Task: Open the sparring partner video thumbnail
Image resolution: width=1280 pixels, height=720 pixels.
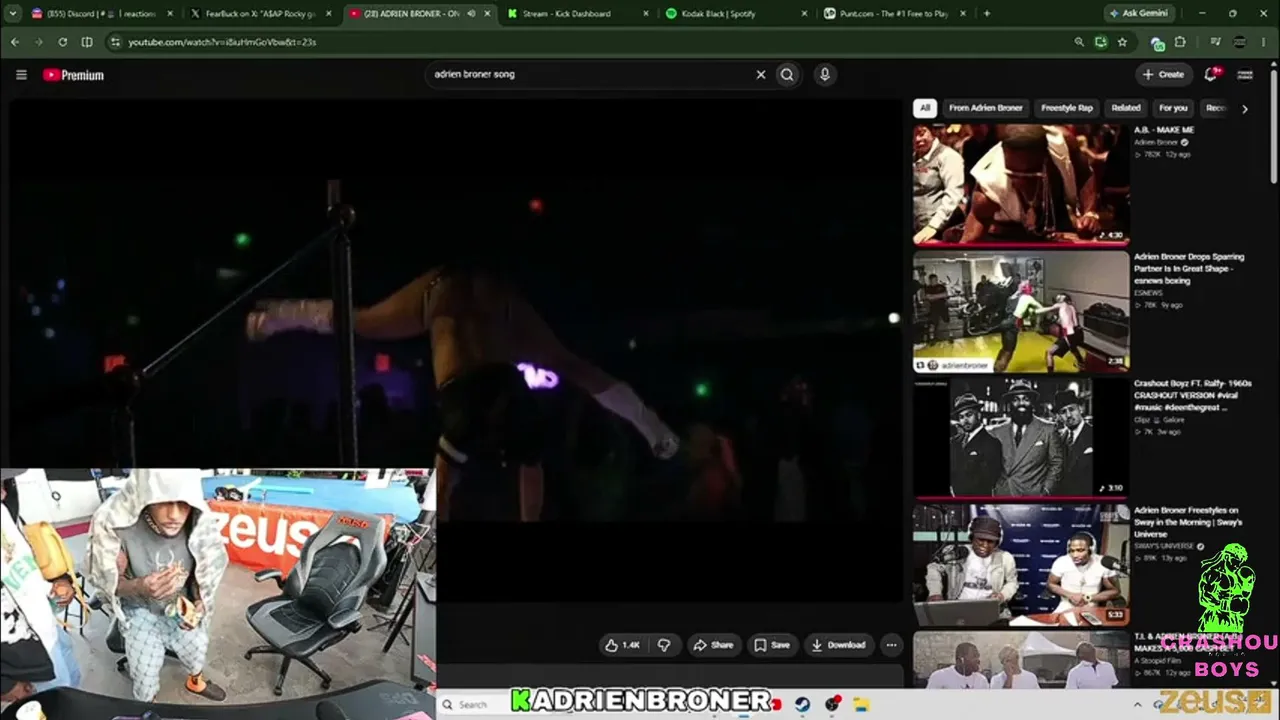Action: point(1021,311)
